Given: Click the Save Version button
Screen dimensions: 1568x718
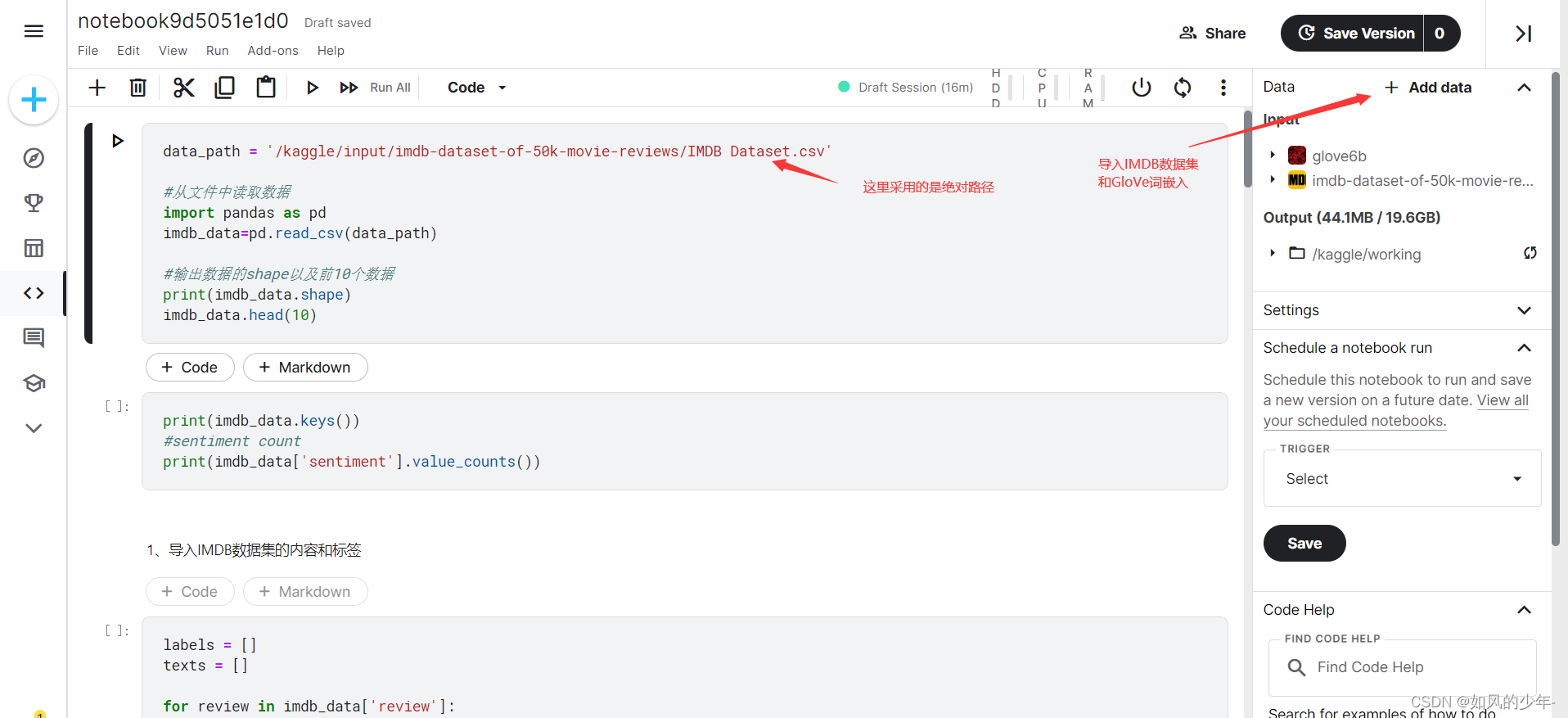Looking at the screenshot, I should pos(1352,34).
